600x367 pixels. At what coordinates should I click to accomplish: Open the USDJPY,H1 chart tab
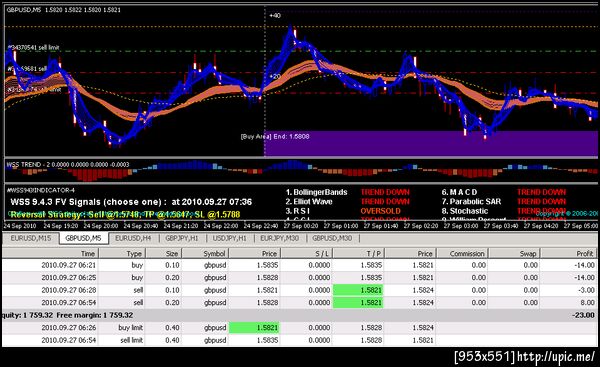230,238
